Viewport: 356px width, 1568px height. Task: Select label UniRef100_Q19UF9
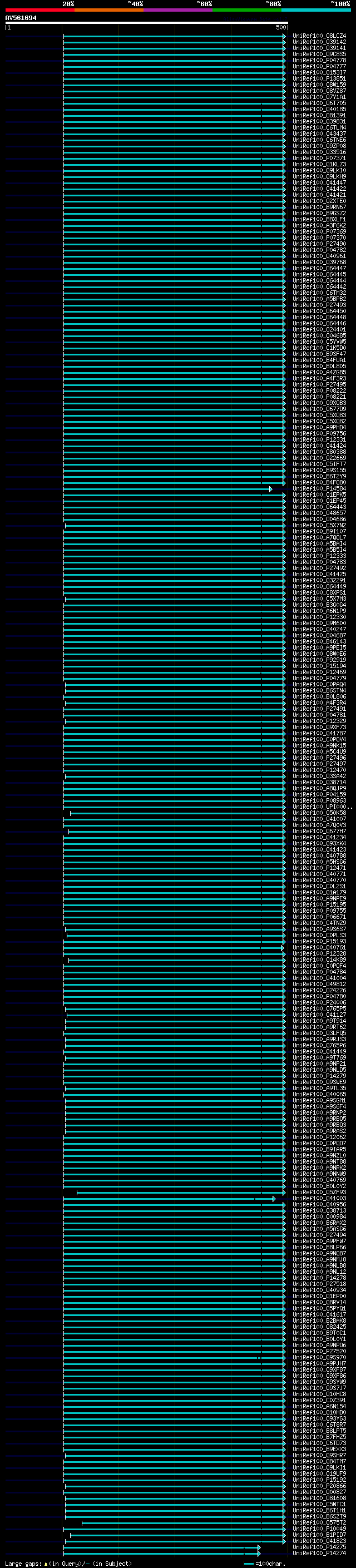pos(319,1473)
